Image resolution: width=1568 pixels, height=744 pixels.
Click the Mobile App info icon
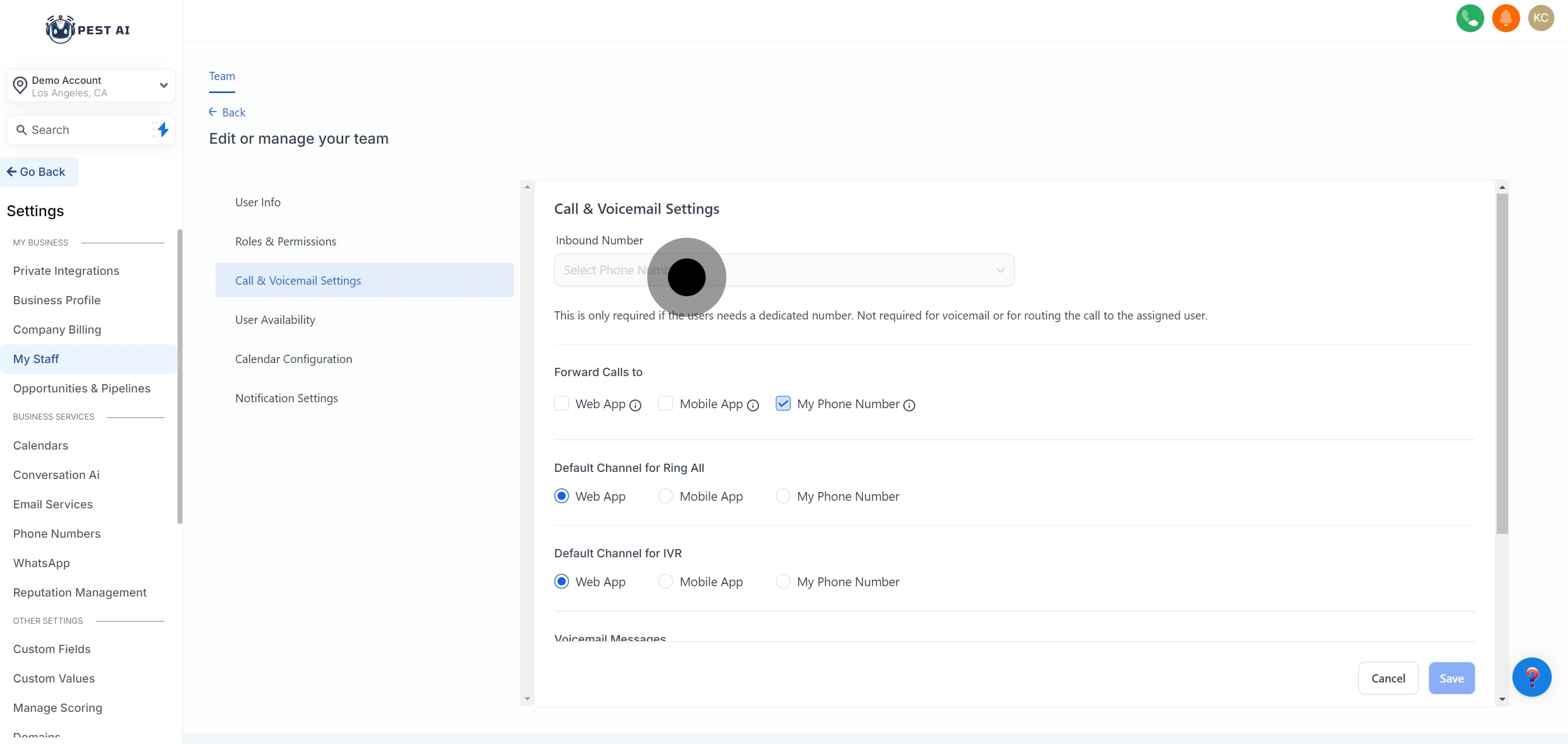tap(752, 405)
